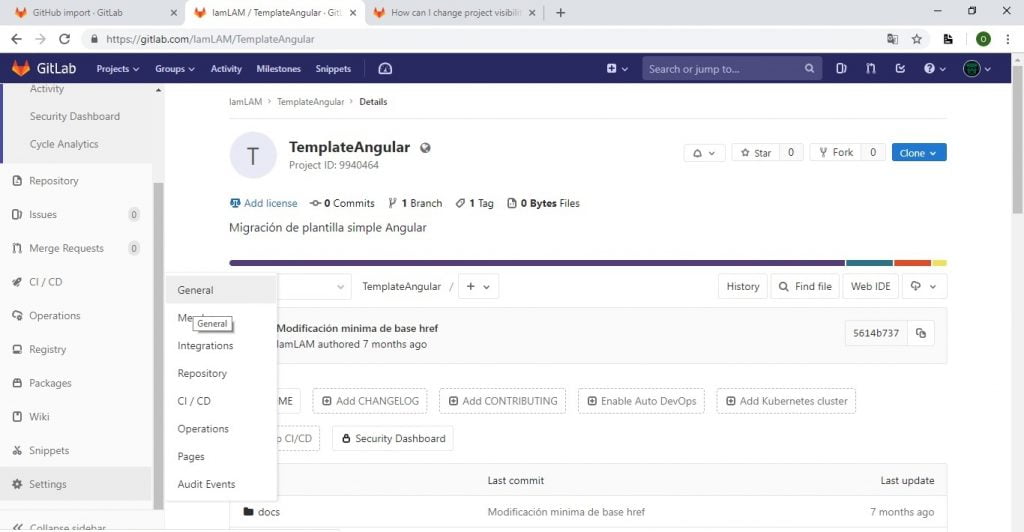This screenshot has height=532, width=1024.
Task: Click the search magnifier icon
Action: [x=809, y=69]
